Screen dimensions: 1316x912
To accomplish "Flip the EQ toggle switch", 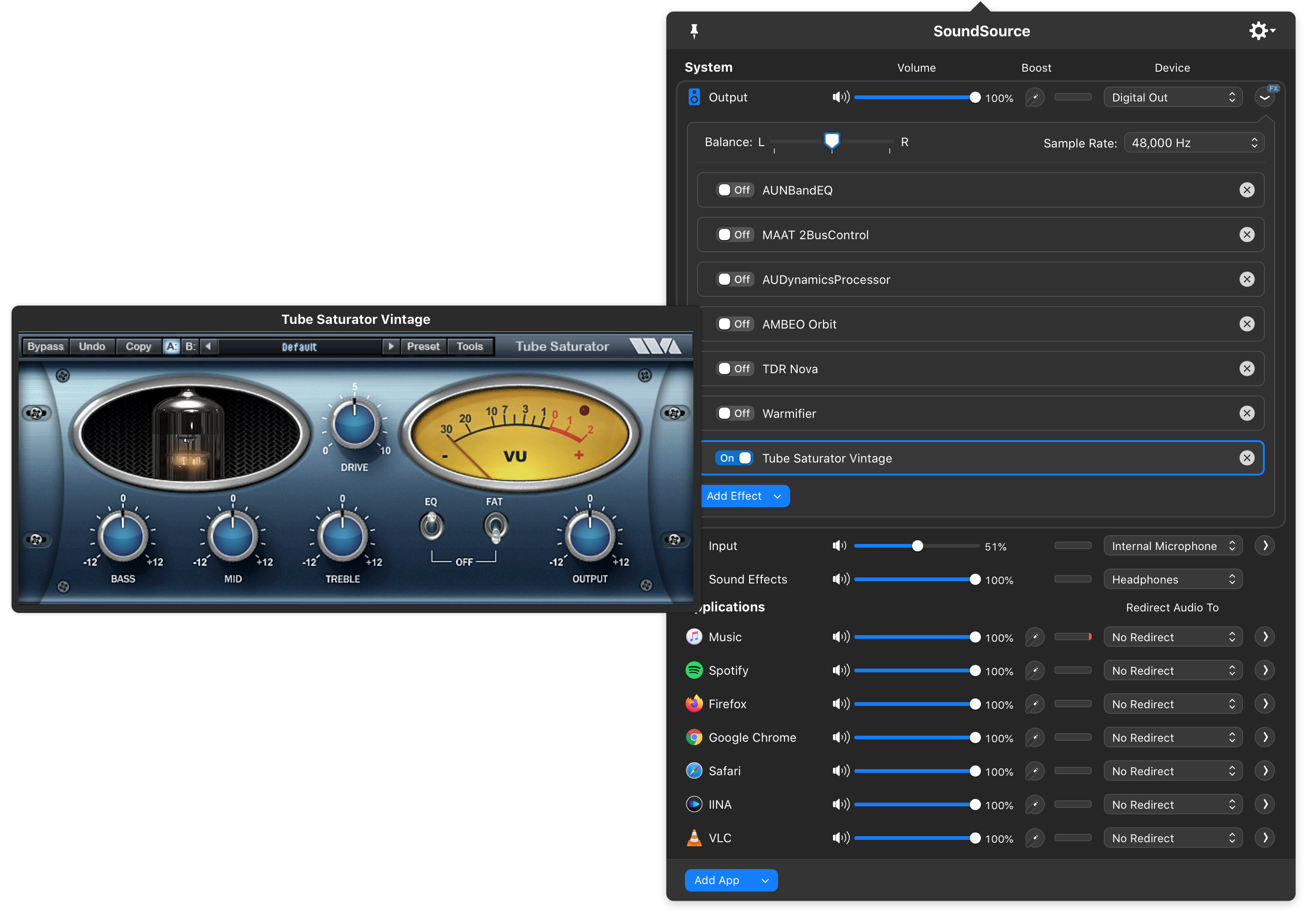I will point(431,526).
